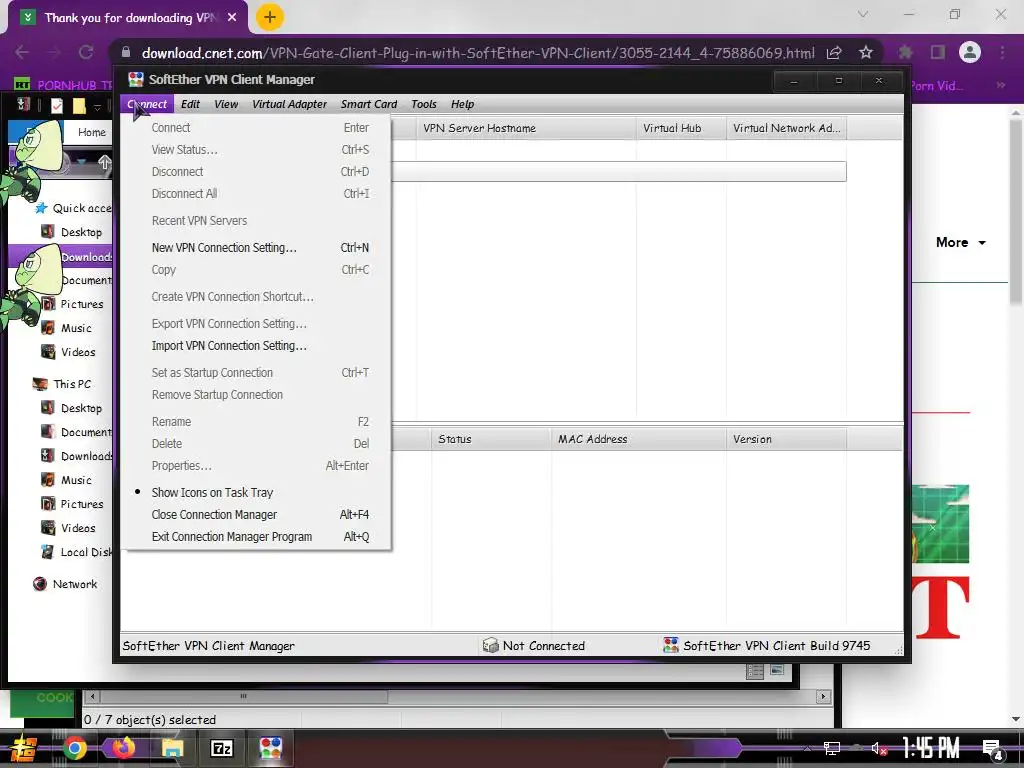
Task: Switch Explorer to large icons view
Action: coord(777,670)
